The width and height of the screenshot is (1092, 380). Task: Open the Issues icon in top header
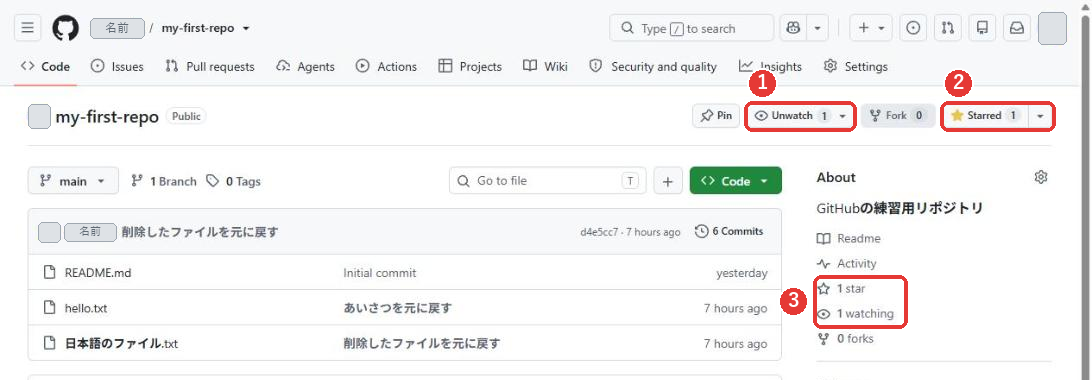coord(913,29)
